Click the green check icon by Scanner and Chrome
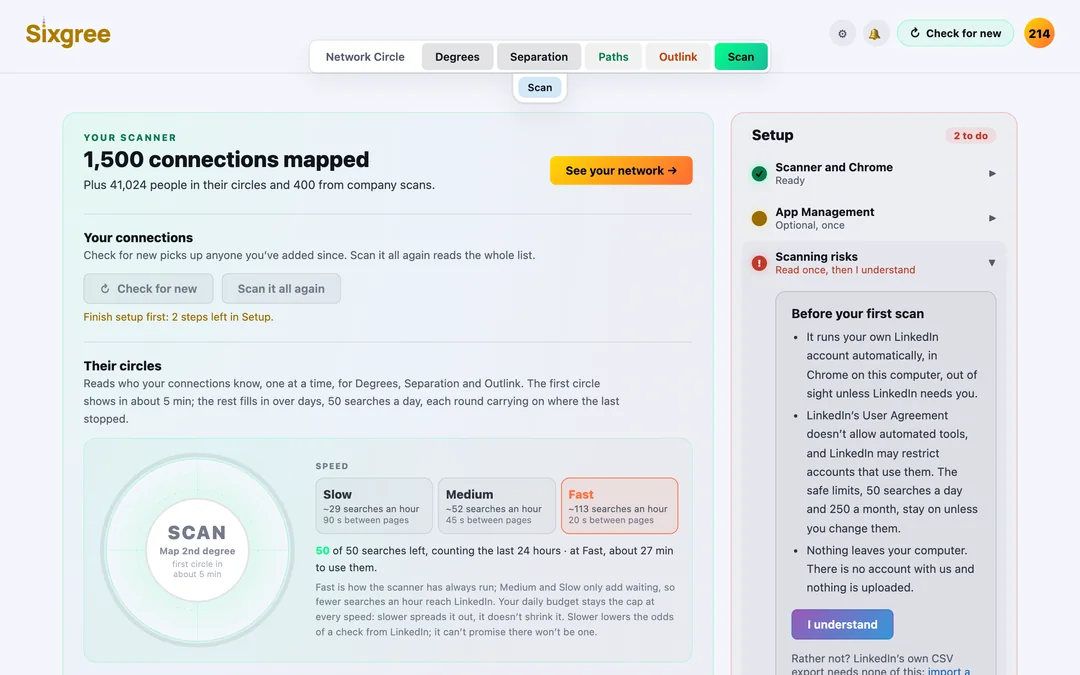This screenshot has width=1080, height=675. click(759, 174)
